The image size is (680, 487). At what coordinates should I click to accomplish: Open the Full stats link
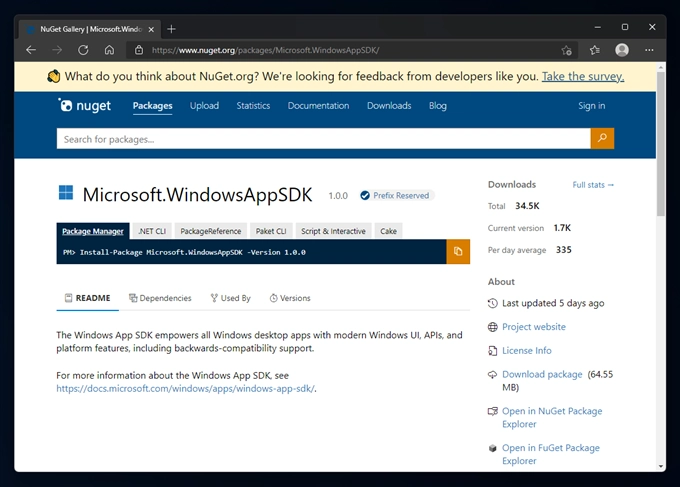click(x=593, y=185)
